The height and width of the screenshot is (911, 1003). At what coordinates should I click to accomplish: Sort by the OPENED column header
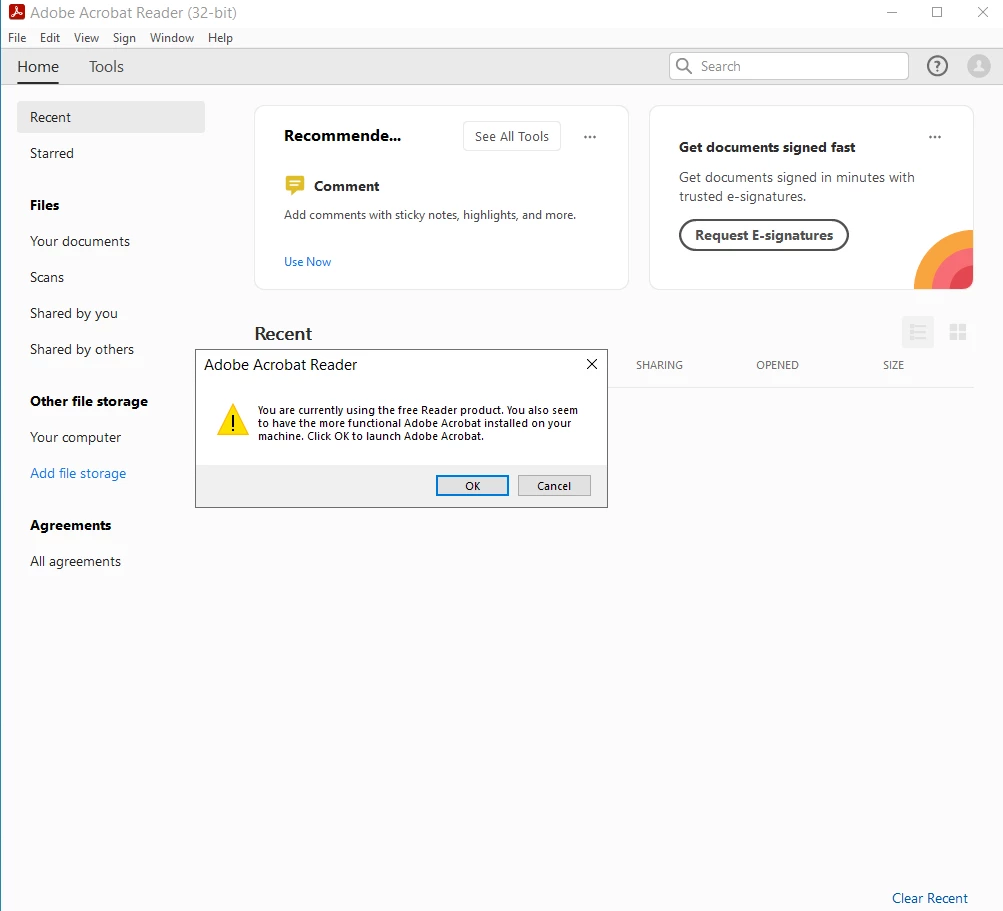pyautogui.click(x=777, y=365)
